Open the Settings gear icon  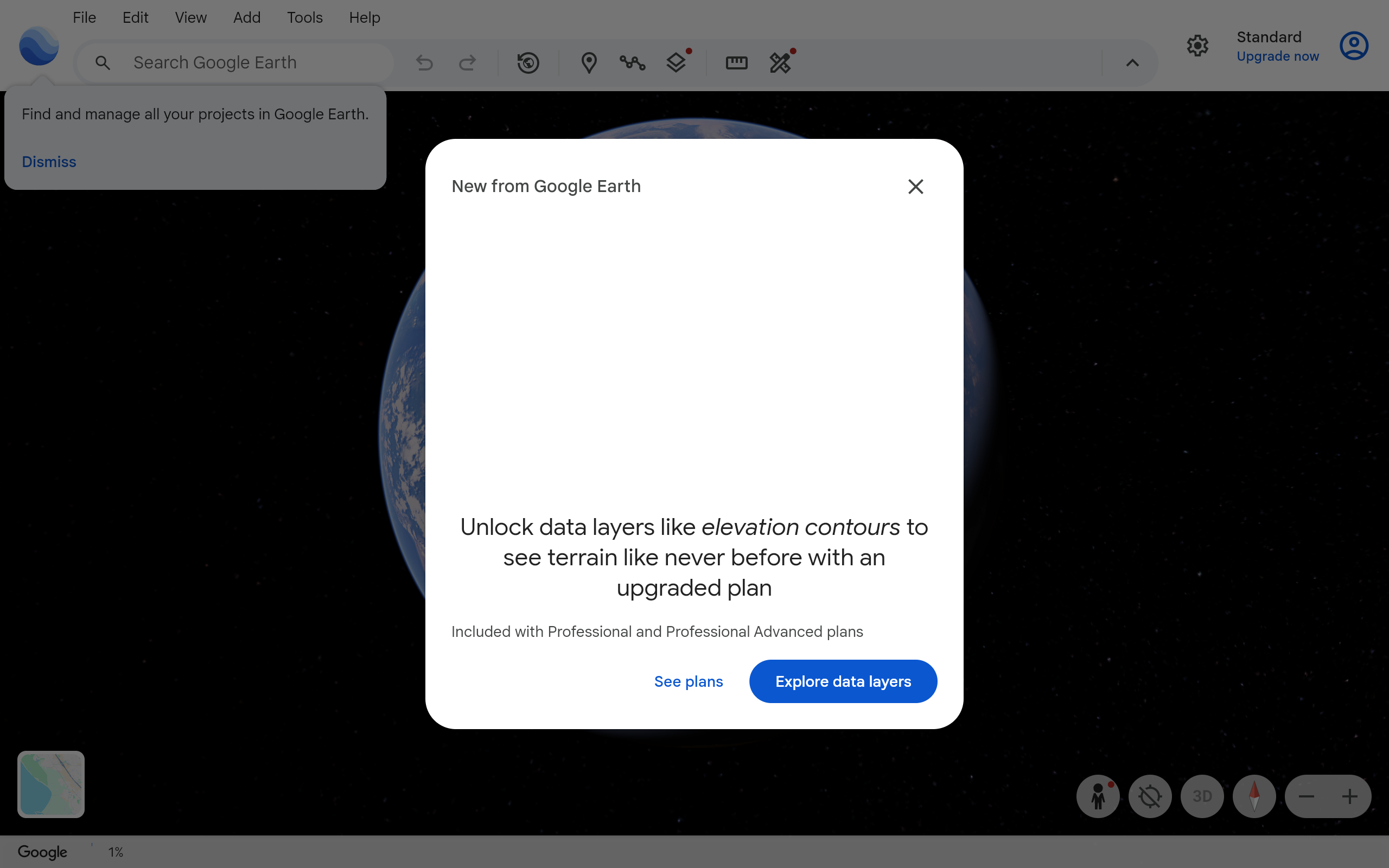point(1197,46)
